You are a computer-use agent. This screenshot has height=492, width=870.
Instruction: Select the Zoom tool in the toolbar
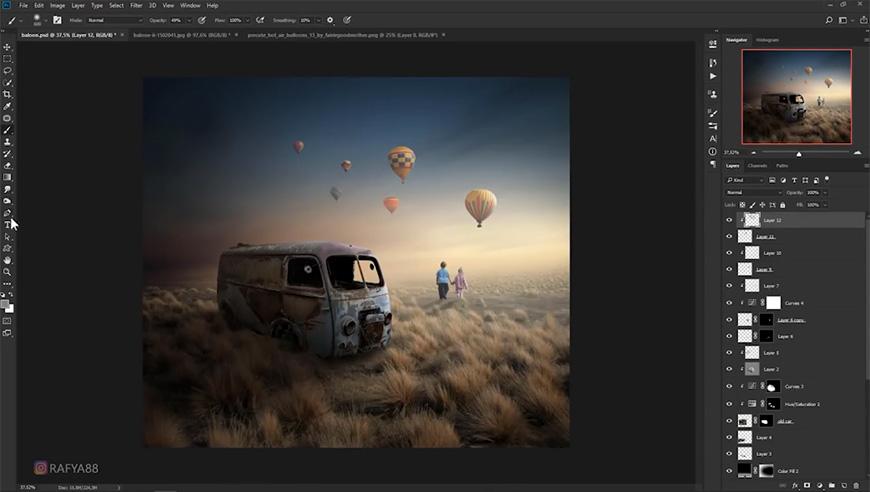coord(7,272)
